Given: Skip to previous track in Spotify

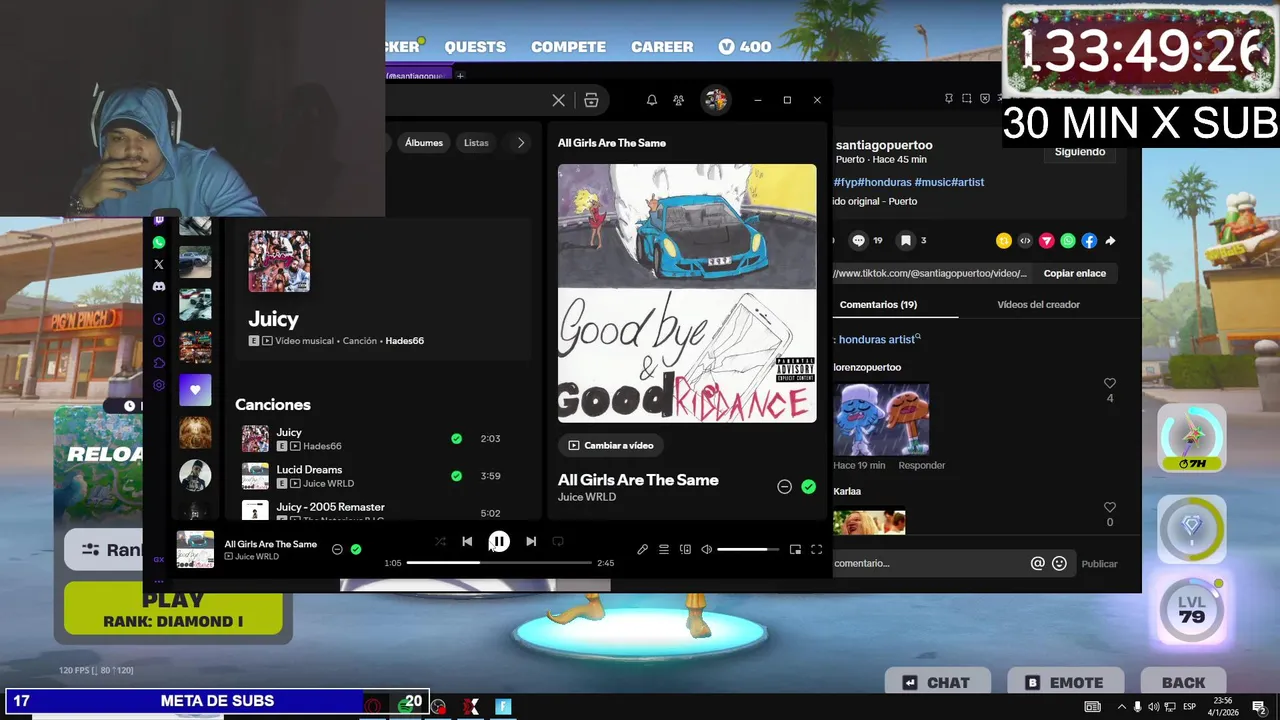Looking at the screenshot, I should 467,542.
